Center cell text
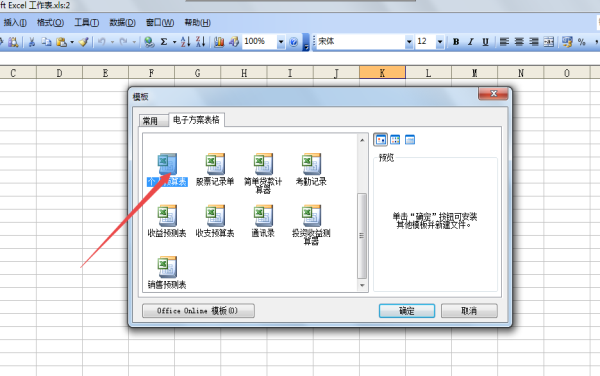 (x=519, y=42)
